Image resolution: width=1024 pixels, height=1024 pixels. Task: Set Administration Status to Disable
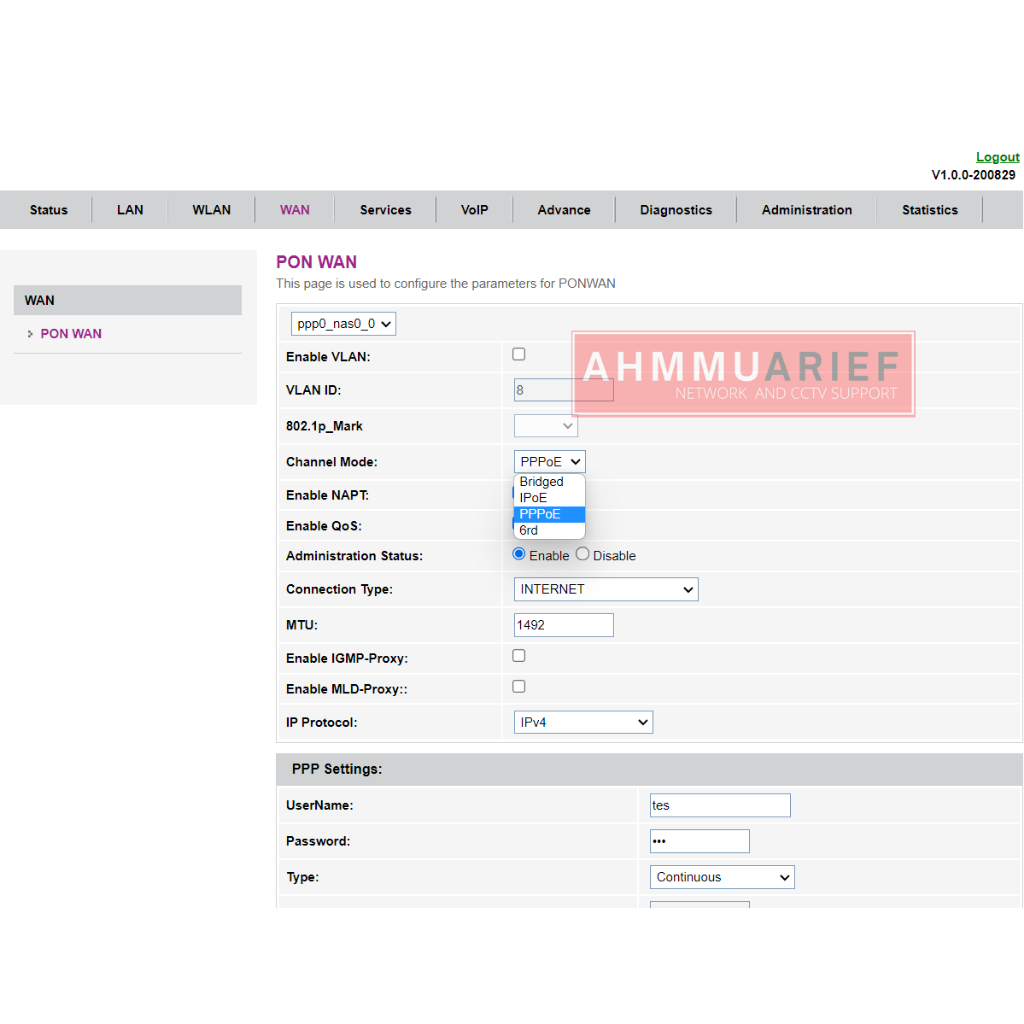coord(583,554)
